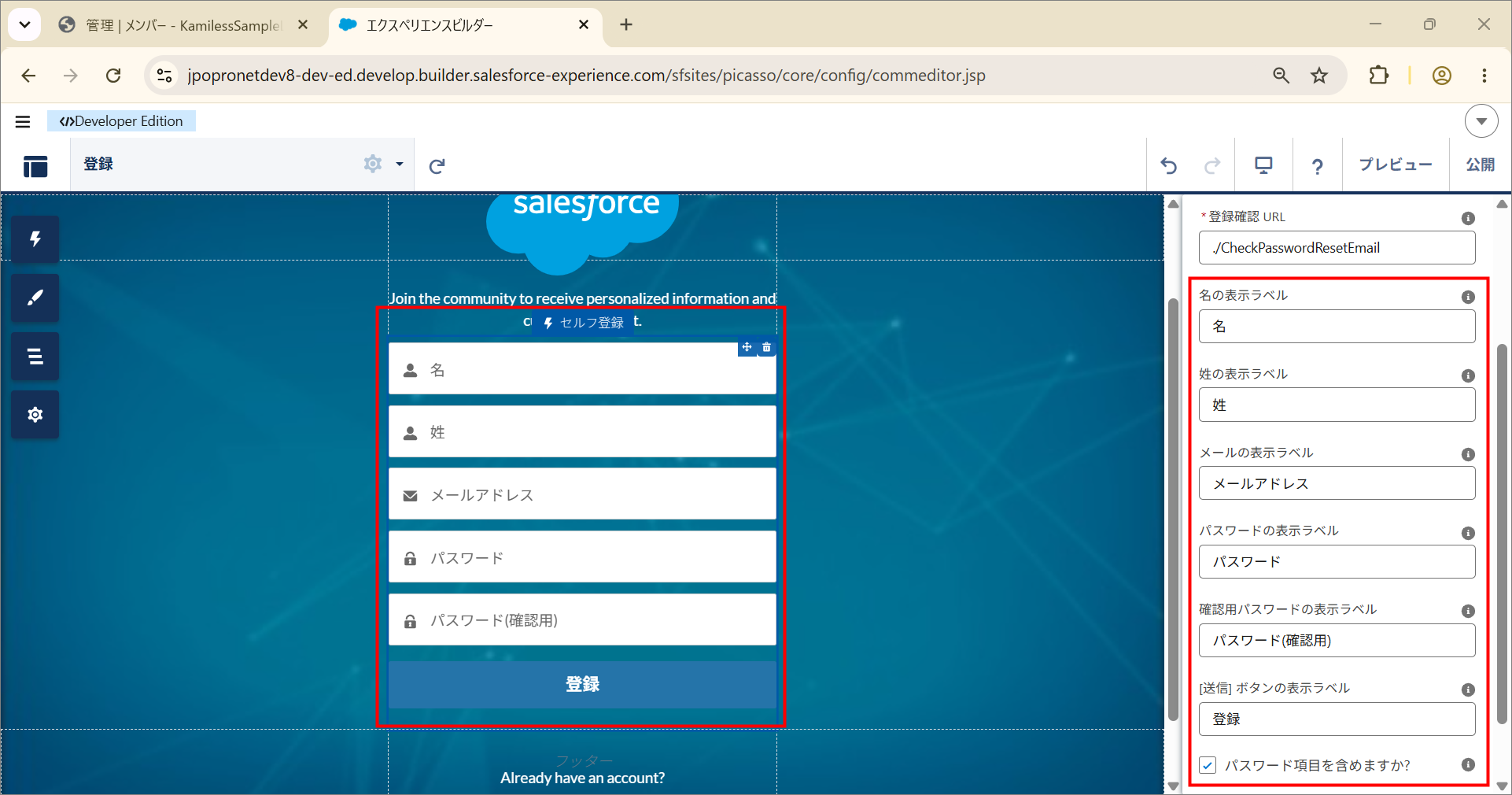Open help with the question mark icon
Image resolution: width=1512 pixels, height=795 pixels.
point(1317,166)
